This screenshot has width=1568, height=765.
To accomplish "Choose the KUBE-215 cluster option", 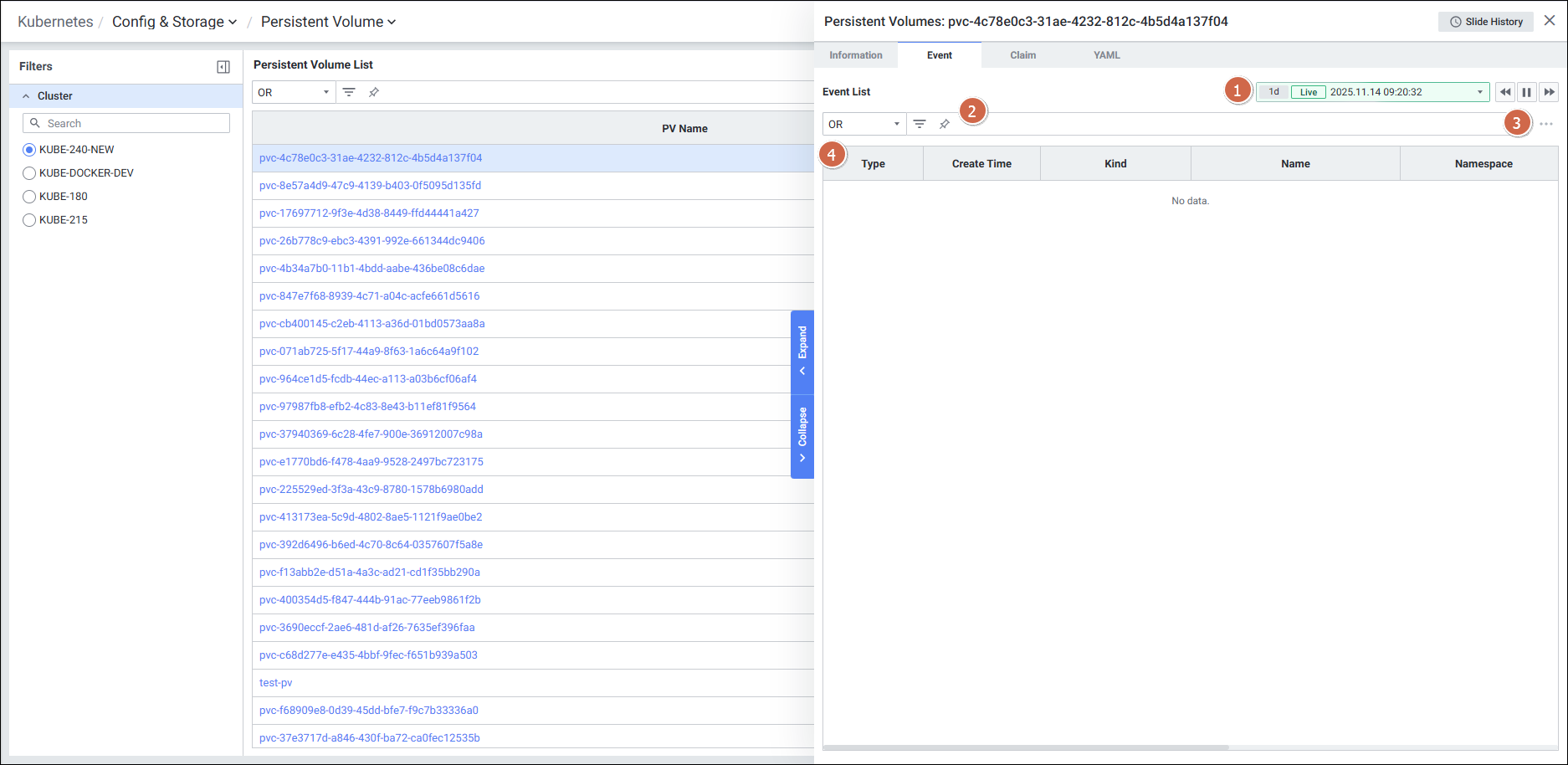I will click(29, 220).
